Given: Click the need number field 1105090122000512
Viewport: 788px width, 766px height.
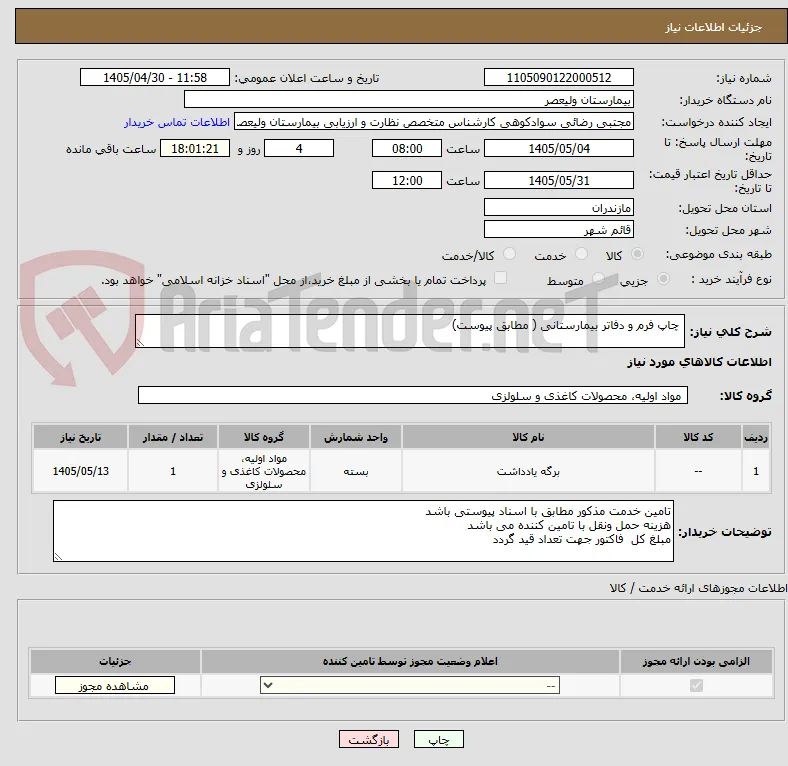Looking at the screenshot, I should pyautogui.click(x=558, y=77).
